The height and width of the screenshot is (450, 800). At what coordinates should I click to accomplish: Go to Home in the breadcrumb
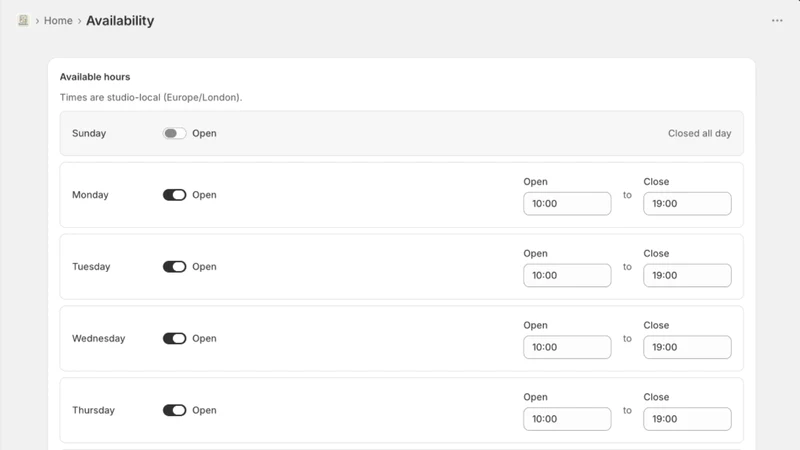pos(58,21)
